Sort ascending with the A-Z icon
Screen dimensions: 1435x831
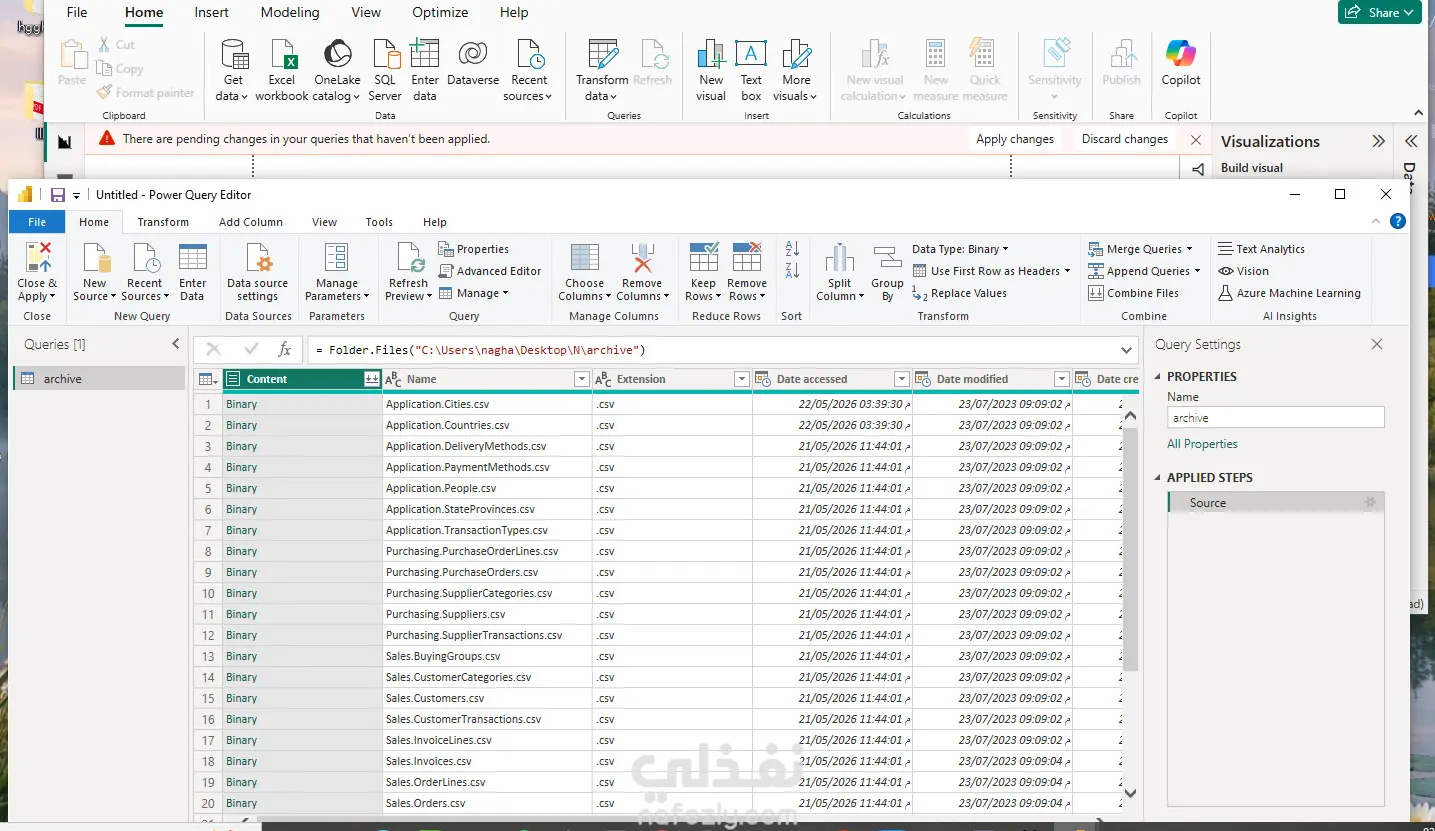tap(792, 249)
